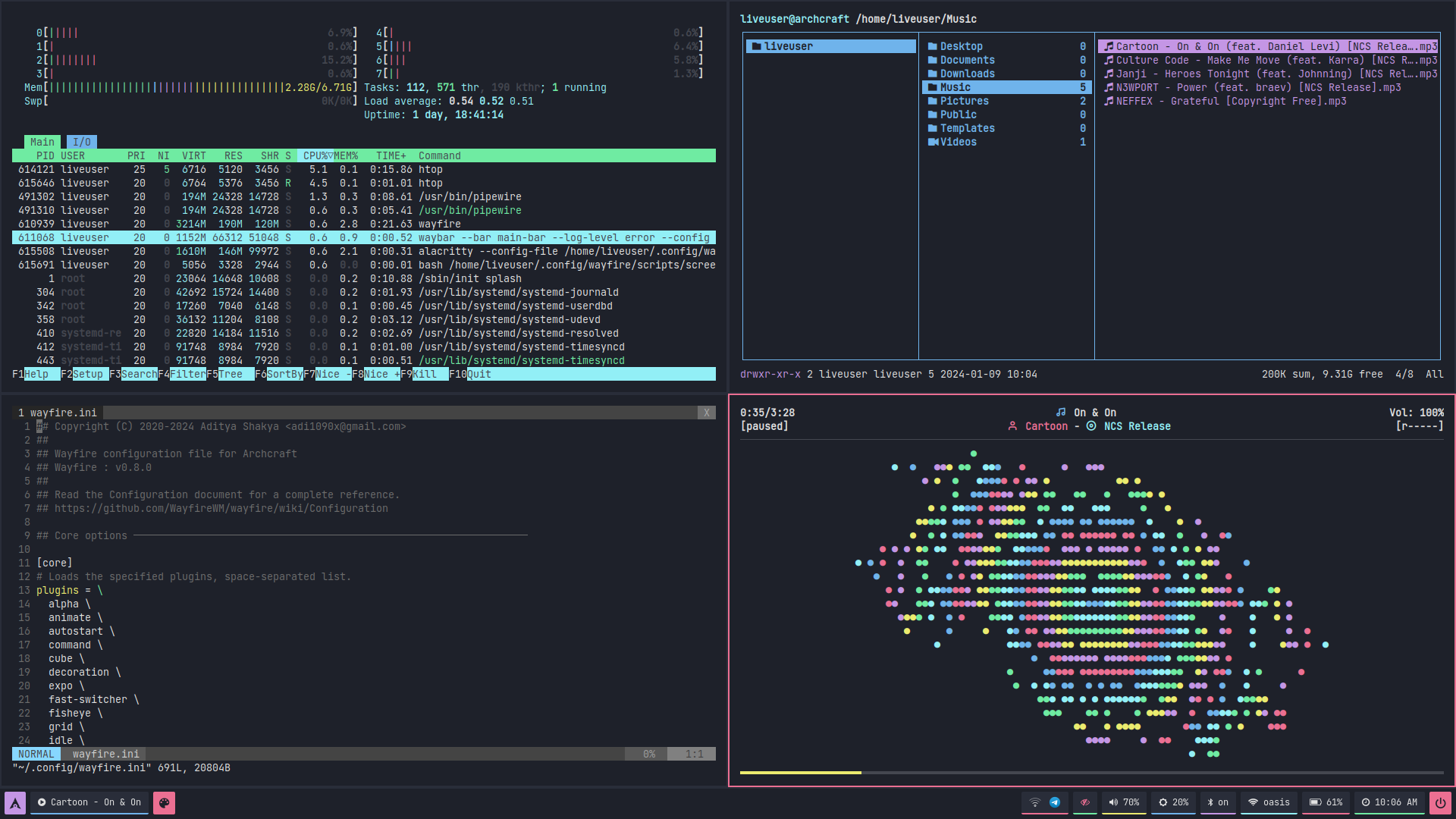Switch to htop I/O tab
This screenshot has height=819, width=1456.
click(x=82, y=142)
